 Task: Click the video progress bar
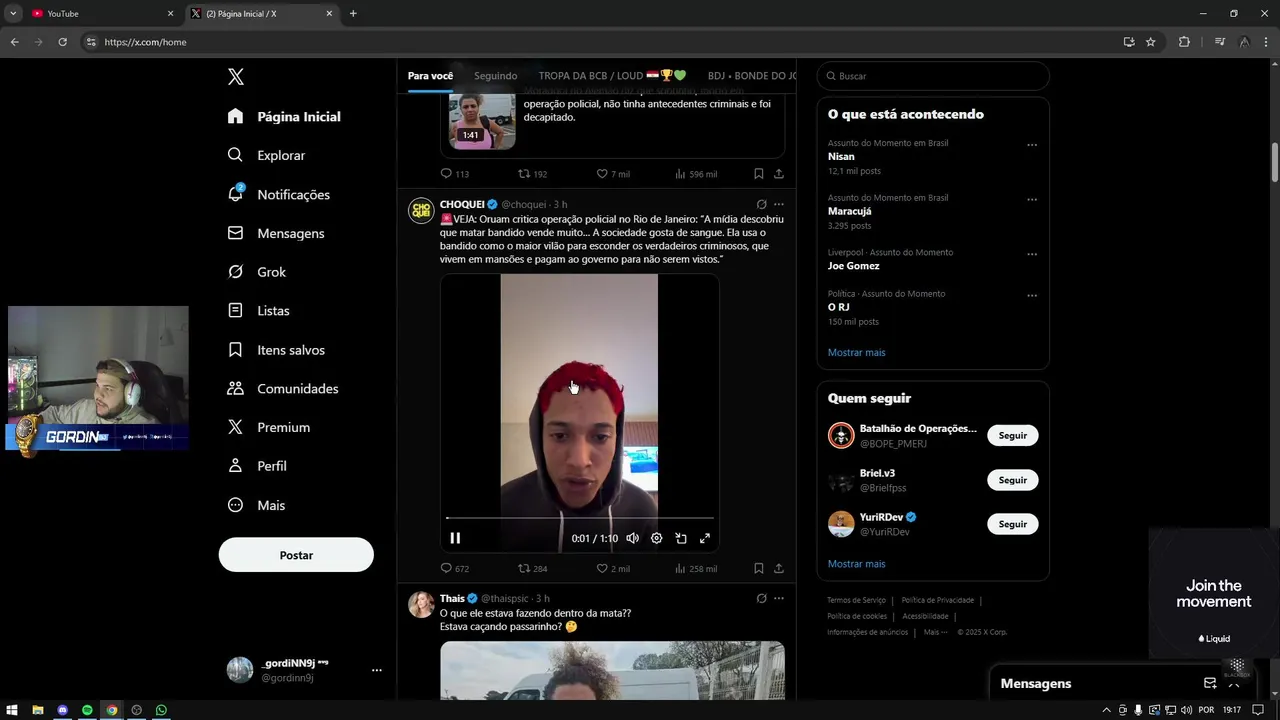pos(580,518)
